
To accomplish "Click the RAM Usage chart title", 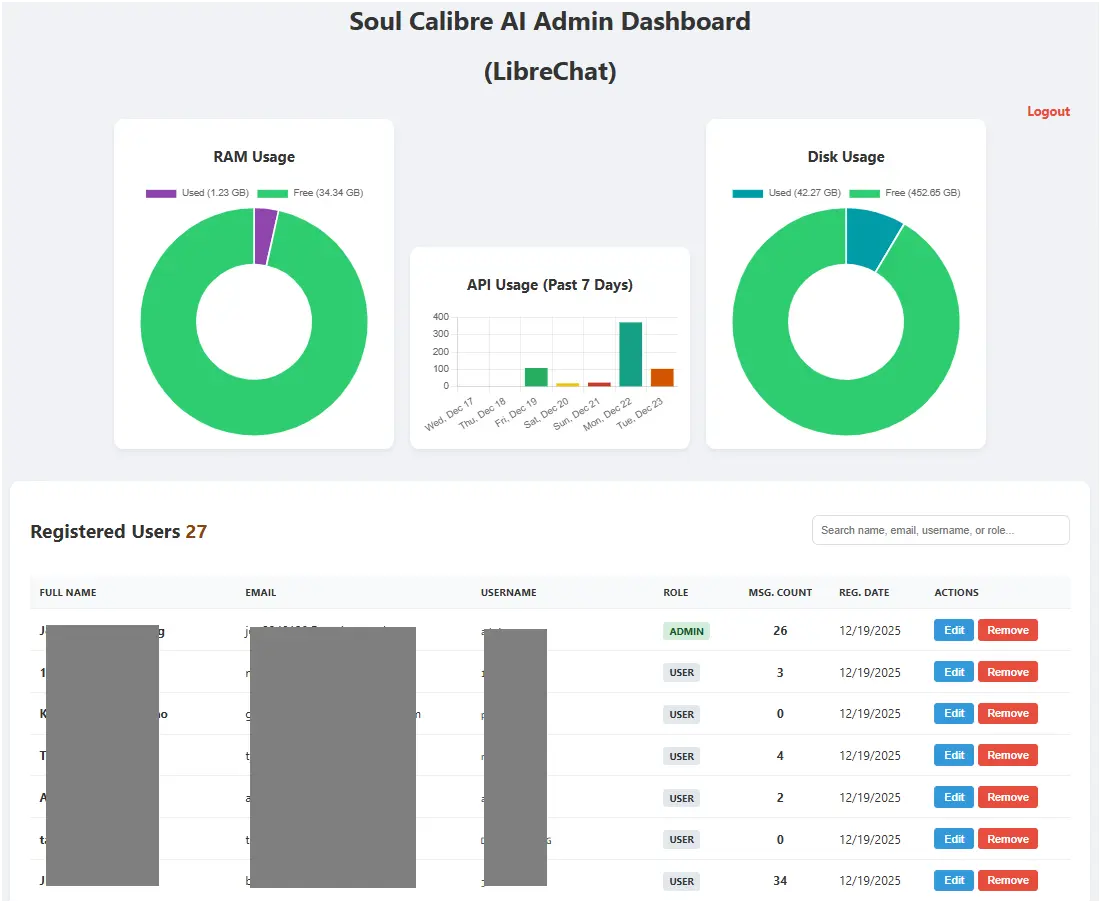I will [254, 157].
